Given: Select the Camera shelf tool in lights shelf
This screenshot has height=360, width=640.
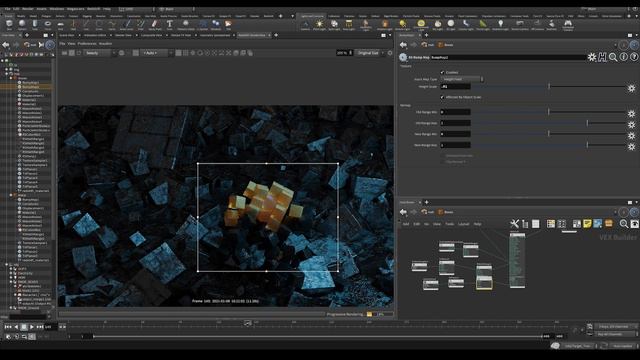Looking at the screenshot, I should (x=305, y=24).
